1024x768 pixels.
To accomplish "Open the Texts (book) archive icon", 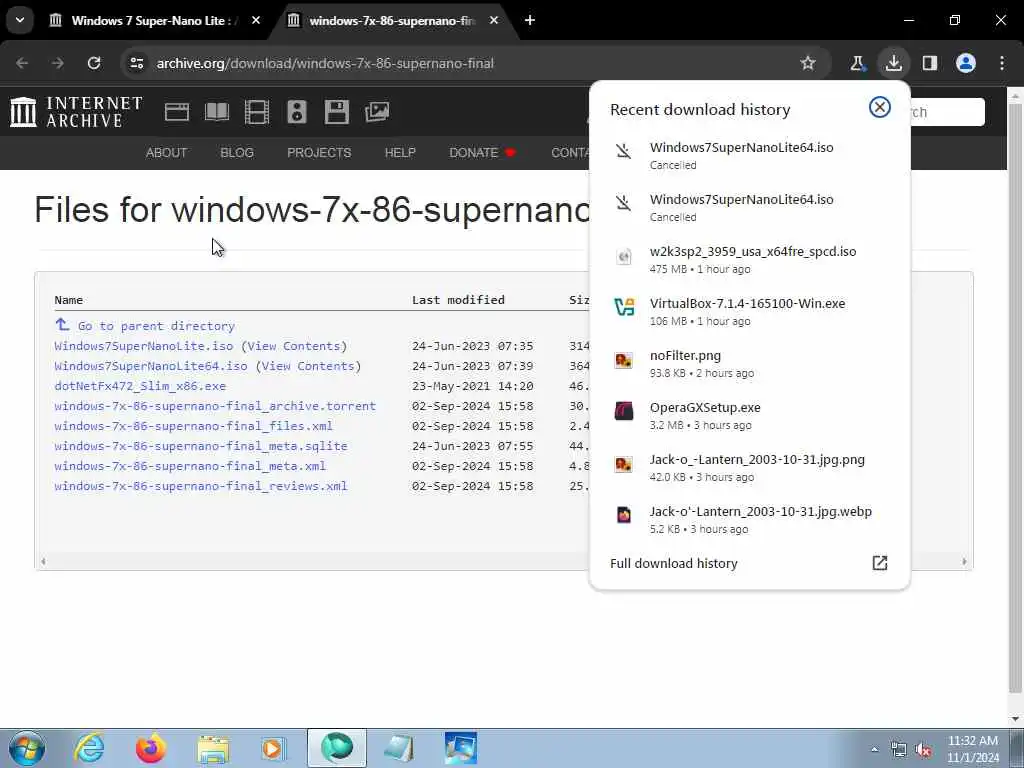I will [217, 112].
